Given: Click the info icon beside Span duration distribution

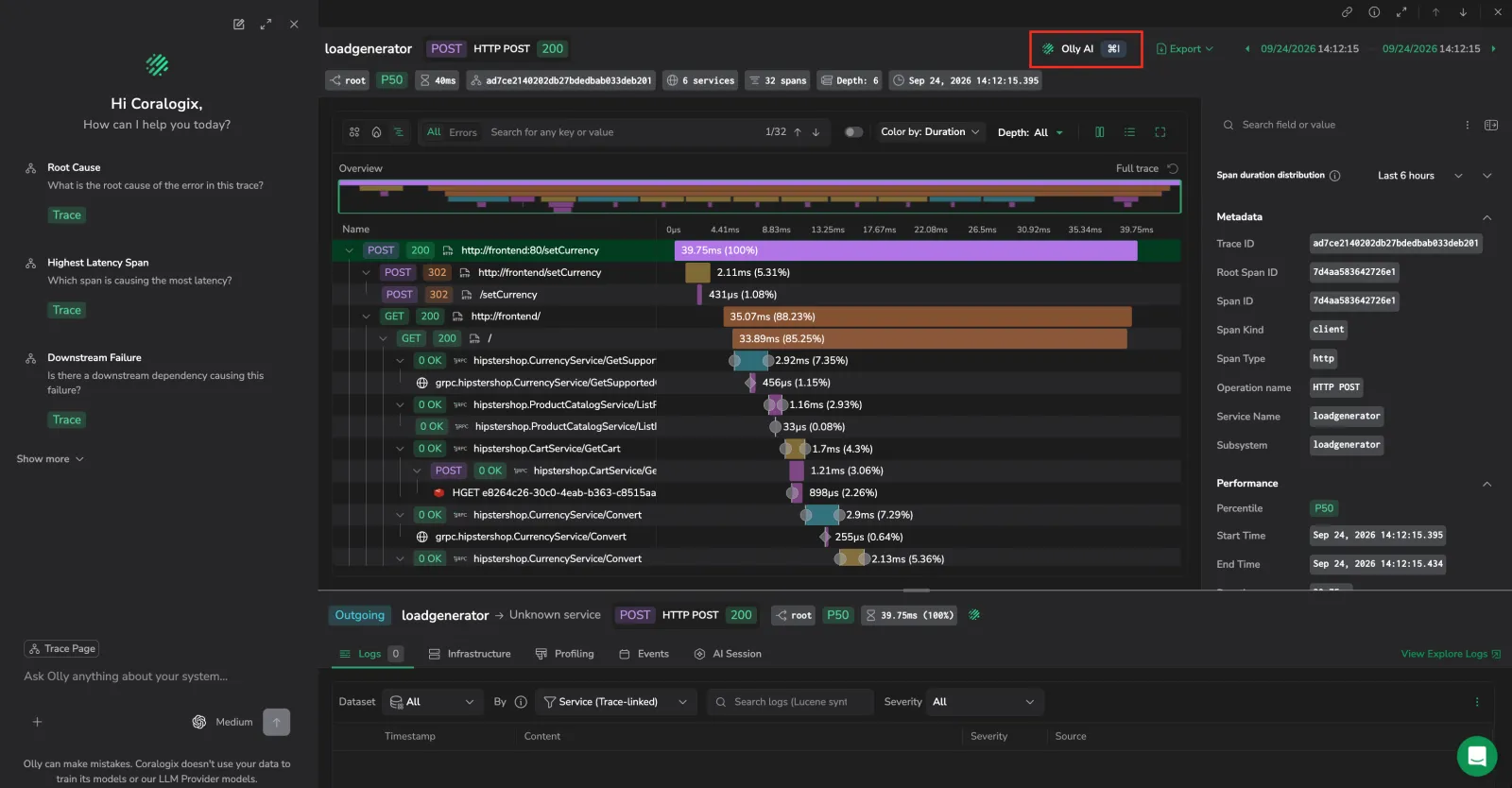Looking at the screenshot, I should [x=1335, y=176].
